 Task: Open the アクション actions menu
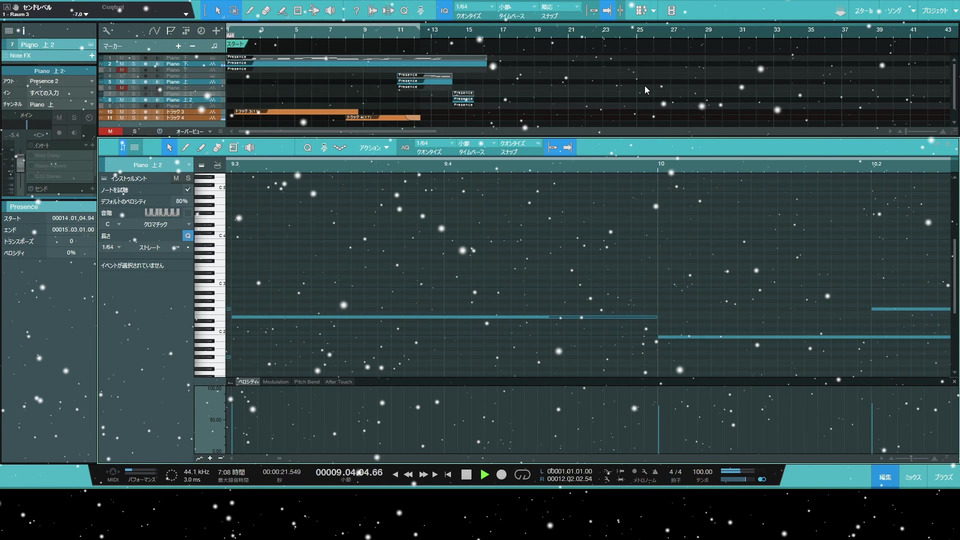(x=374, y=148)
